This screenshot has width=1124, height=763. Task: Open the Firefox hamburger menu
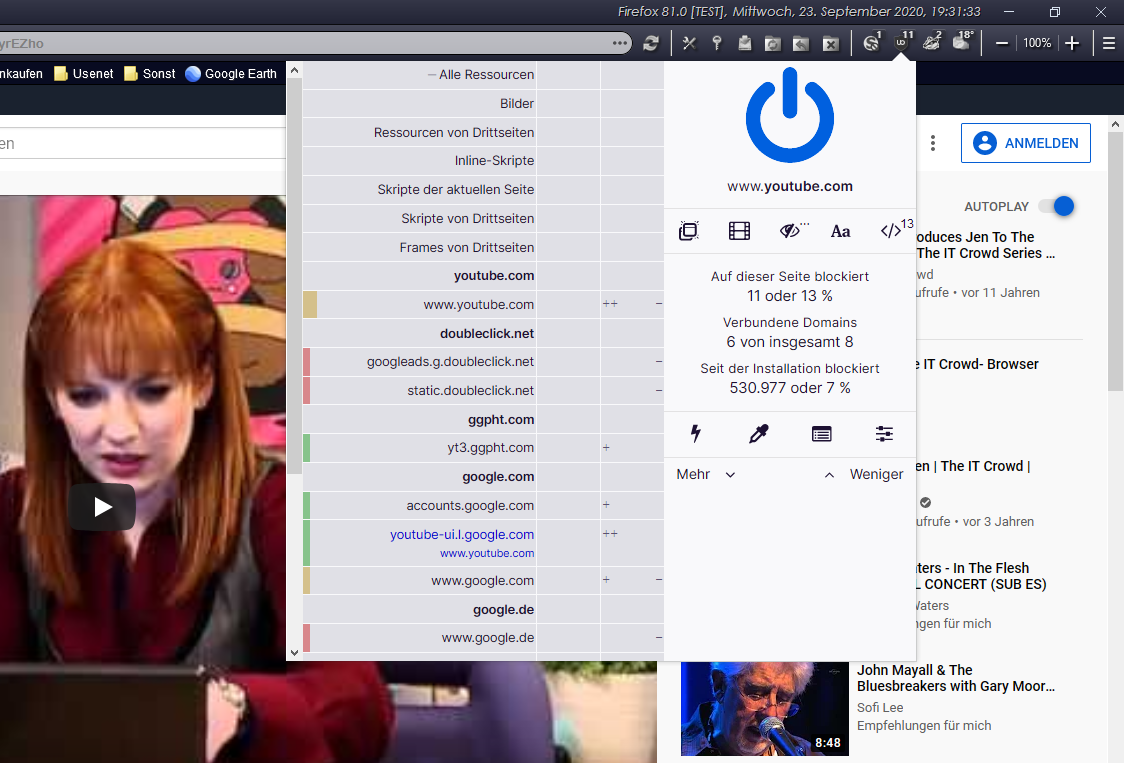click(1109, 43)
